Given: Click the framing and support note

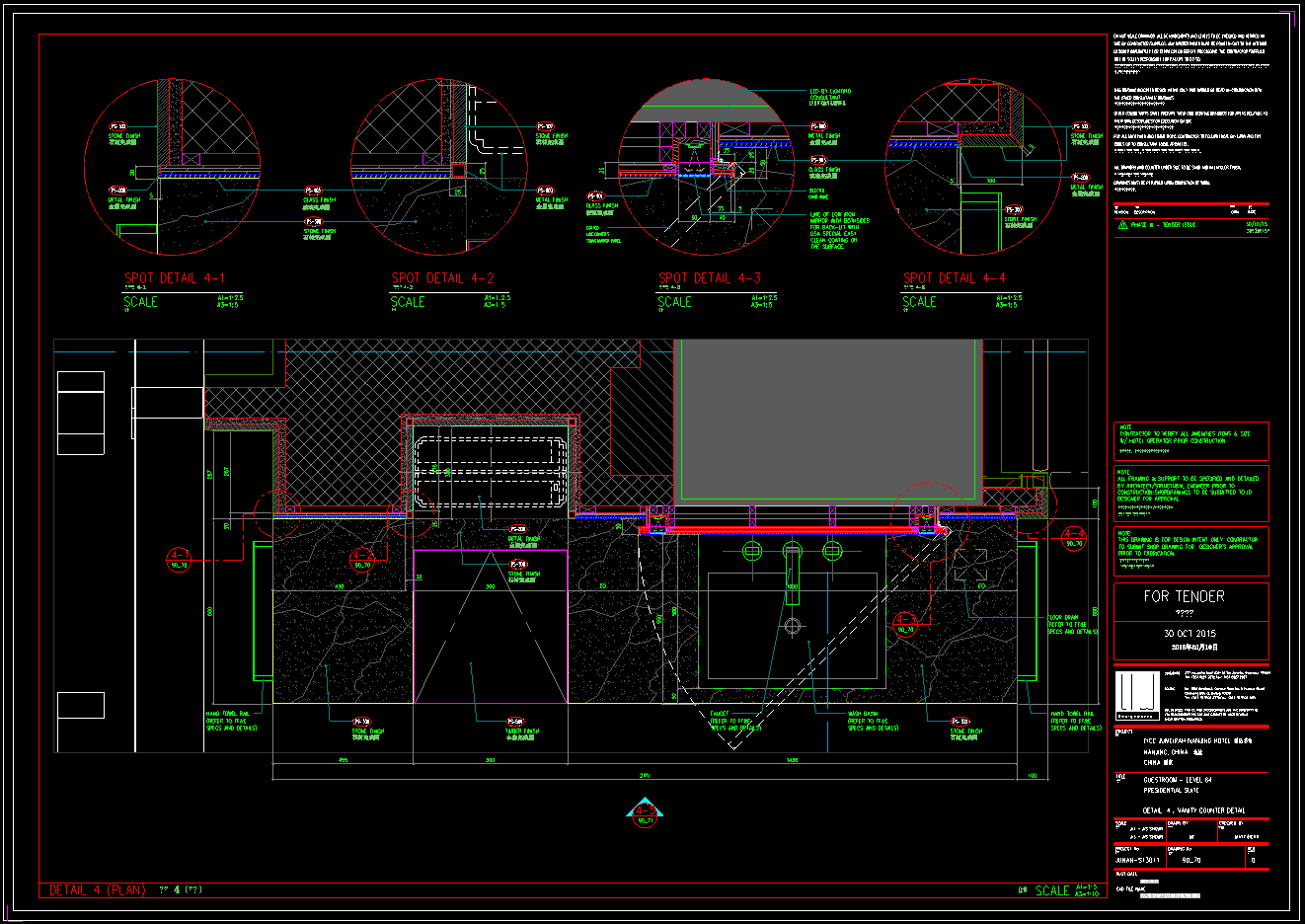Looking at the screenshot, I should pos(1190,492).
